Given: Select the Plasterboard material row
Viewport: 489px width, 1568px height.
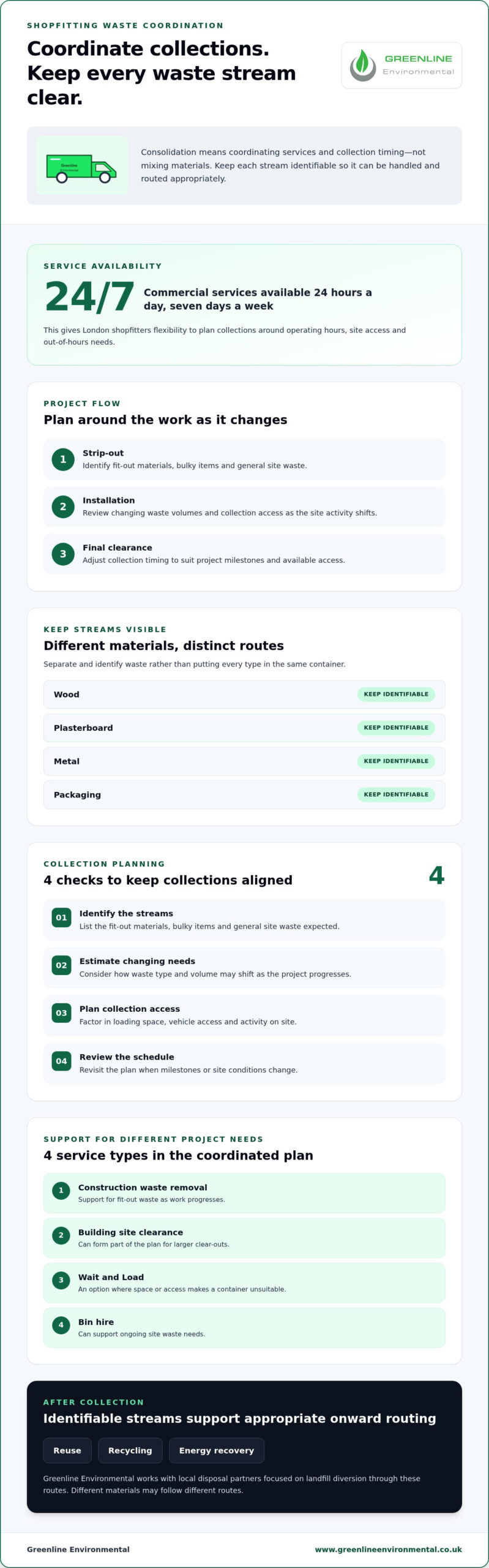Looking at the screenshot, I should [x=244, y=728].
